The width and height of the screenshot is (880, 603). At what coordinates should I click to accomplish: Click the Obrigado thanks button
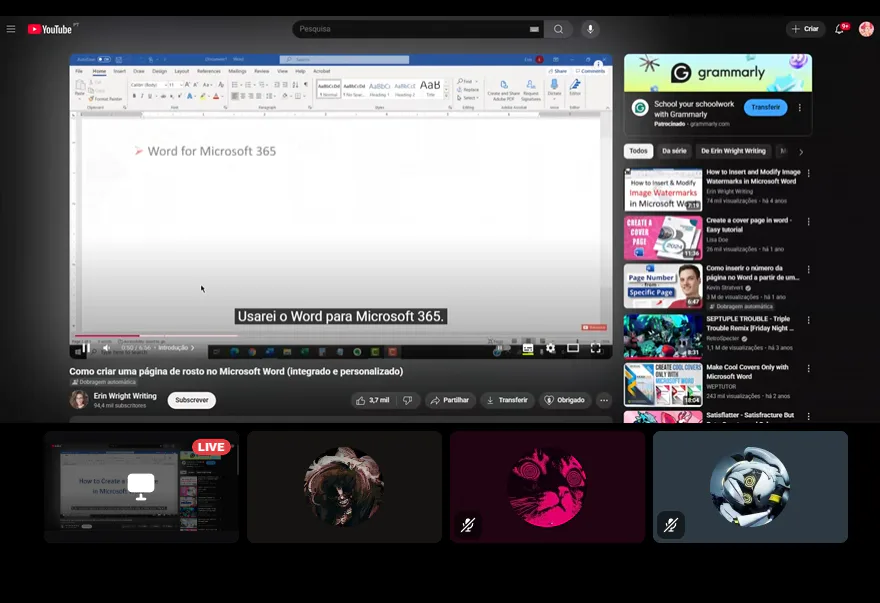(565, 400)
